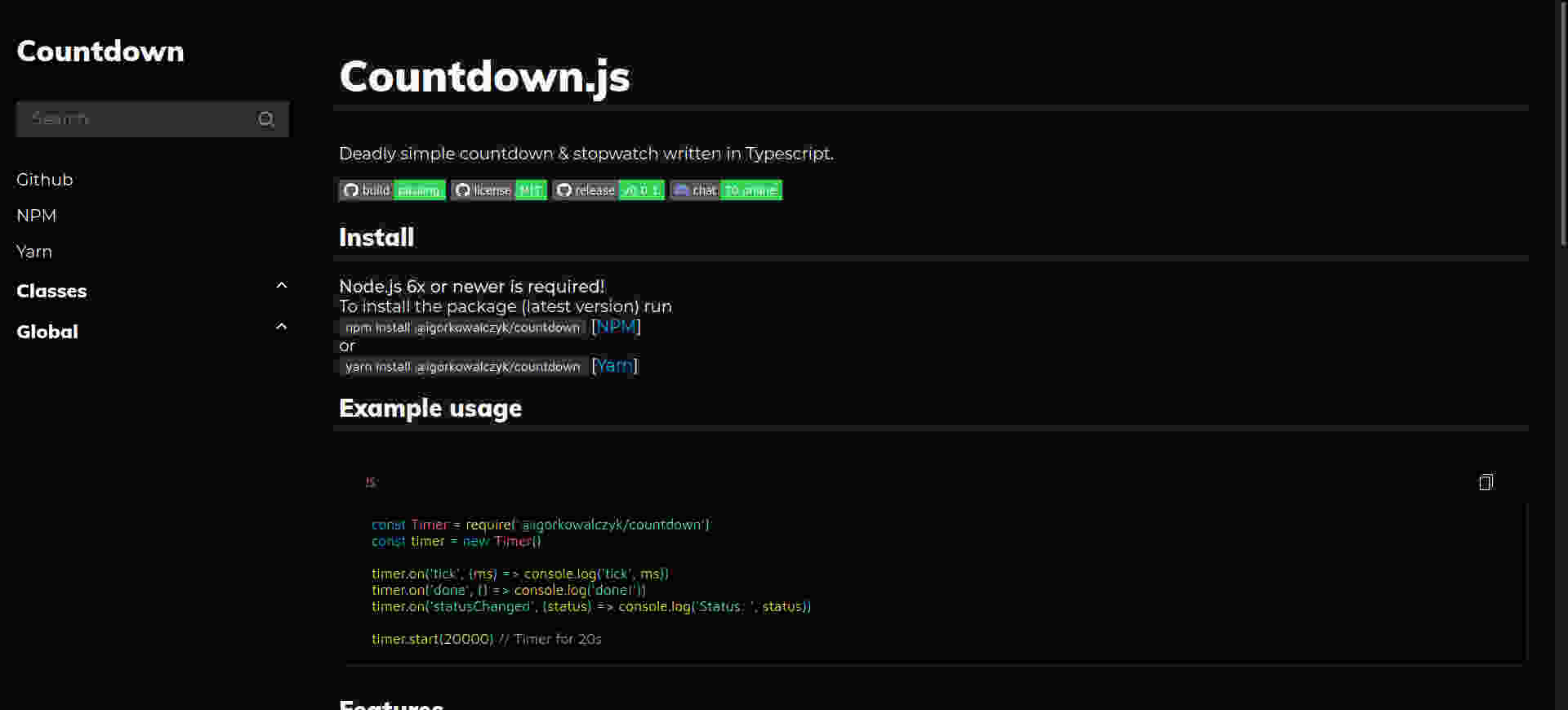This screenshot has height=710, width=1568.
Task: Copy the example code with clipboard icon
Action: click(x=1486, y=482)
